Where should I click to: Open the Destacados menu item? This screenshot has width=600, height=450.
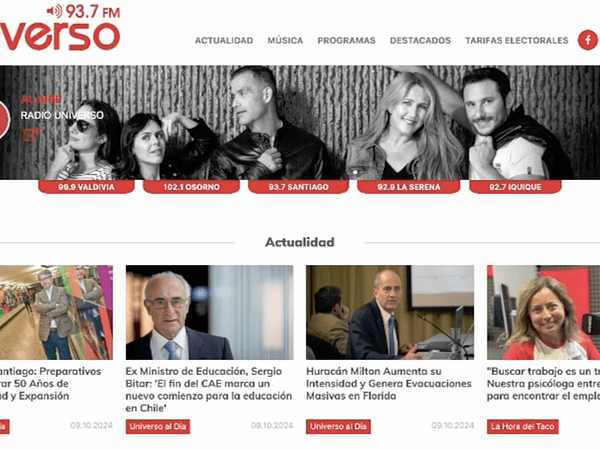[x=420, y=40]
